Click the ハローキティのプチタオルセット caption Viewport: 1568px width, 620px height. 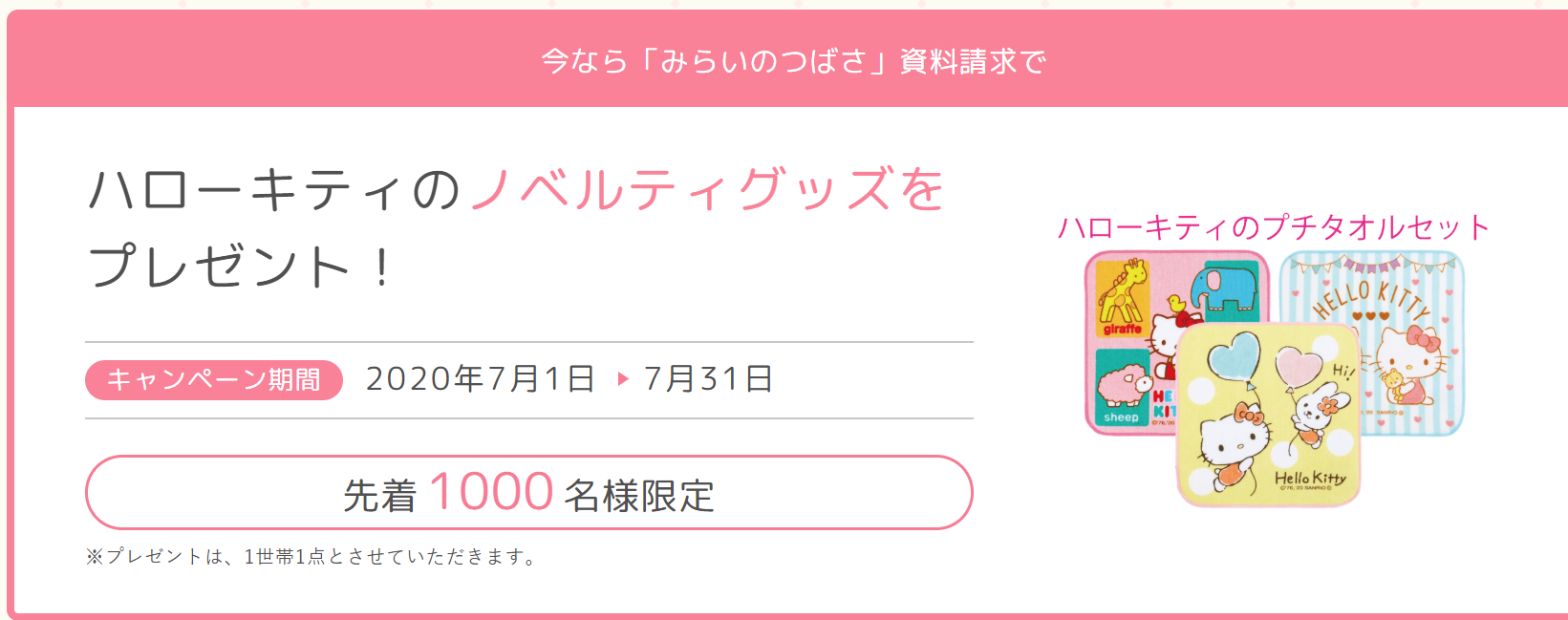1274,227
